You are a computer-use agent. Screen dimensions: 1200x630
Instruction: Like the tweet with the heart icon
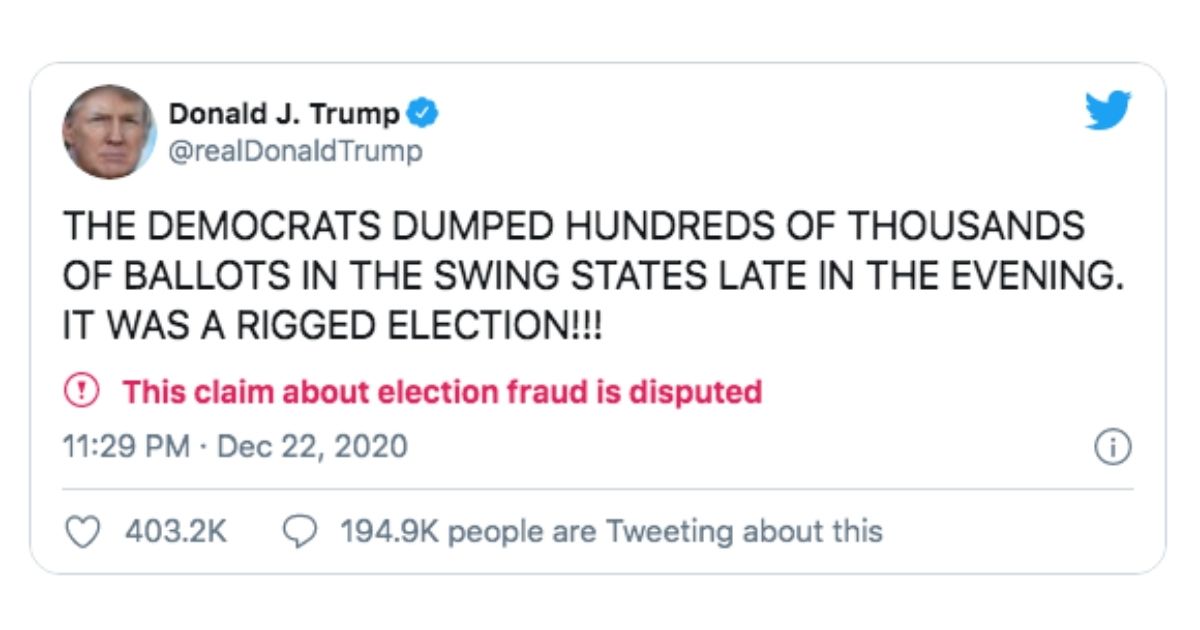pos(84,530)
